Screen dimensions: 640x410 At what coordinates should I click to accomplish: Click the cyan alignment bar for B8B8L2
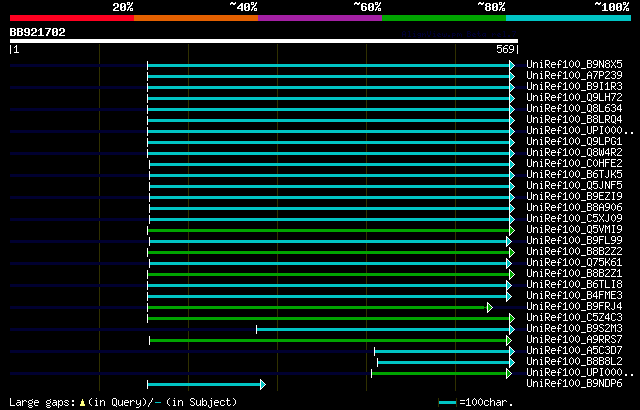point(444,363)
